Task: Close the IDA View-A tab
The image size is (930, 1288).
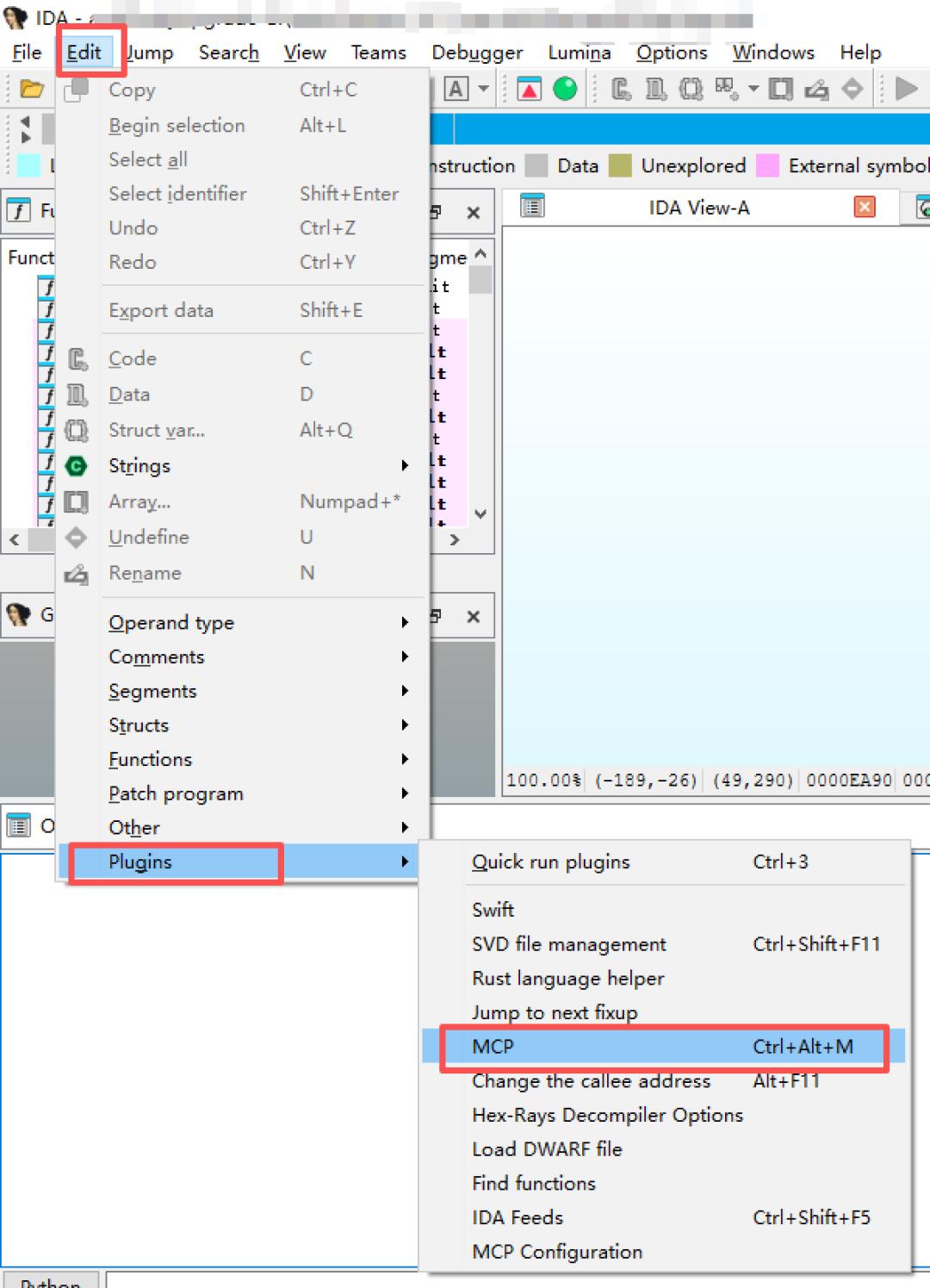Action: point(865,207)
